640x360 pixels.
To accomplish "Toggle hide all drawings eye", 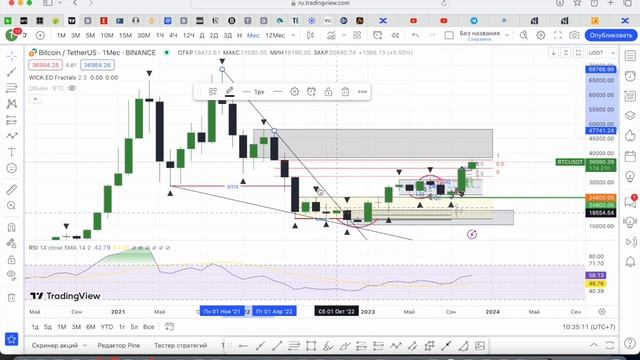I will pos(11,276).
